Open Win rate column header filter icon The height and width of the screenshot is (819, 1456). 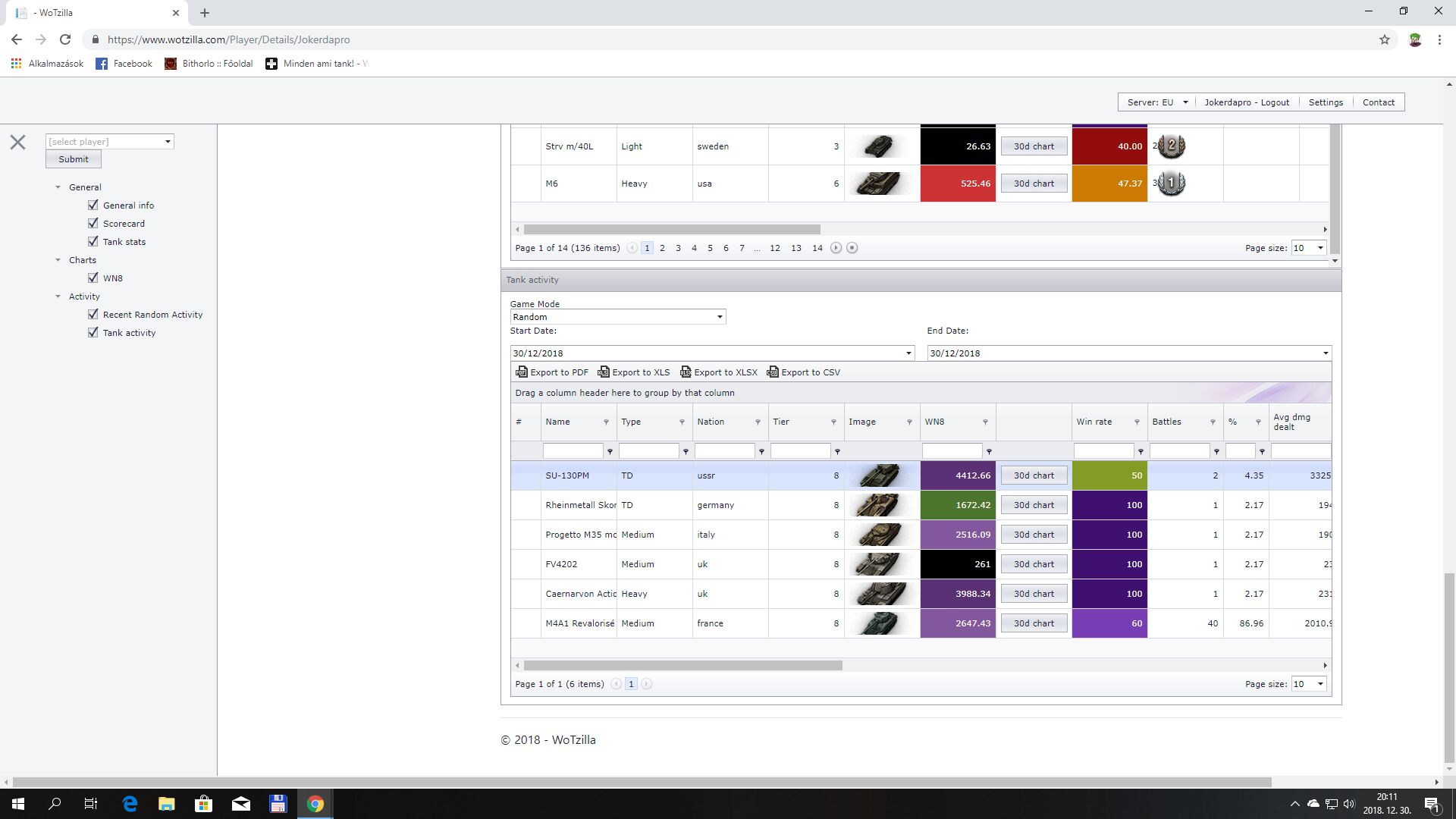[x=1137, y=422]
